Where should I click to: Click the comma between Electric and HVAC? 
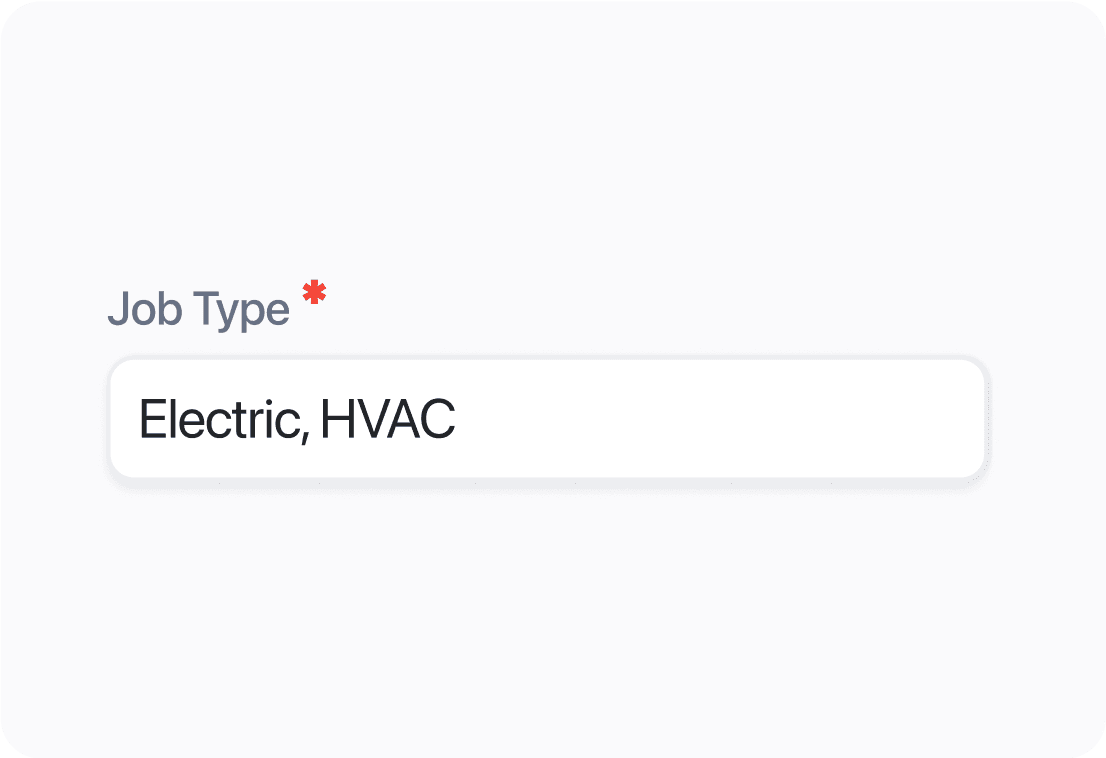301,432
